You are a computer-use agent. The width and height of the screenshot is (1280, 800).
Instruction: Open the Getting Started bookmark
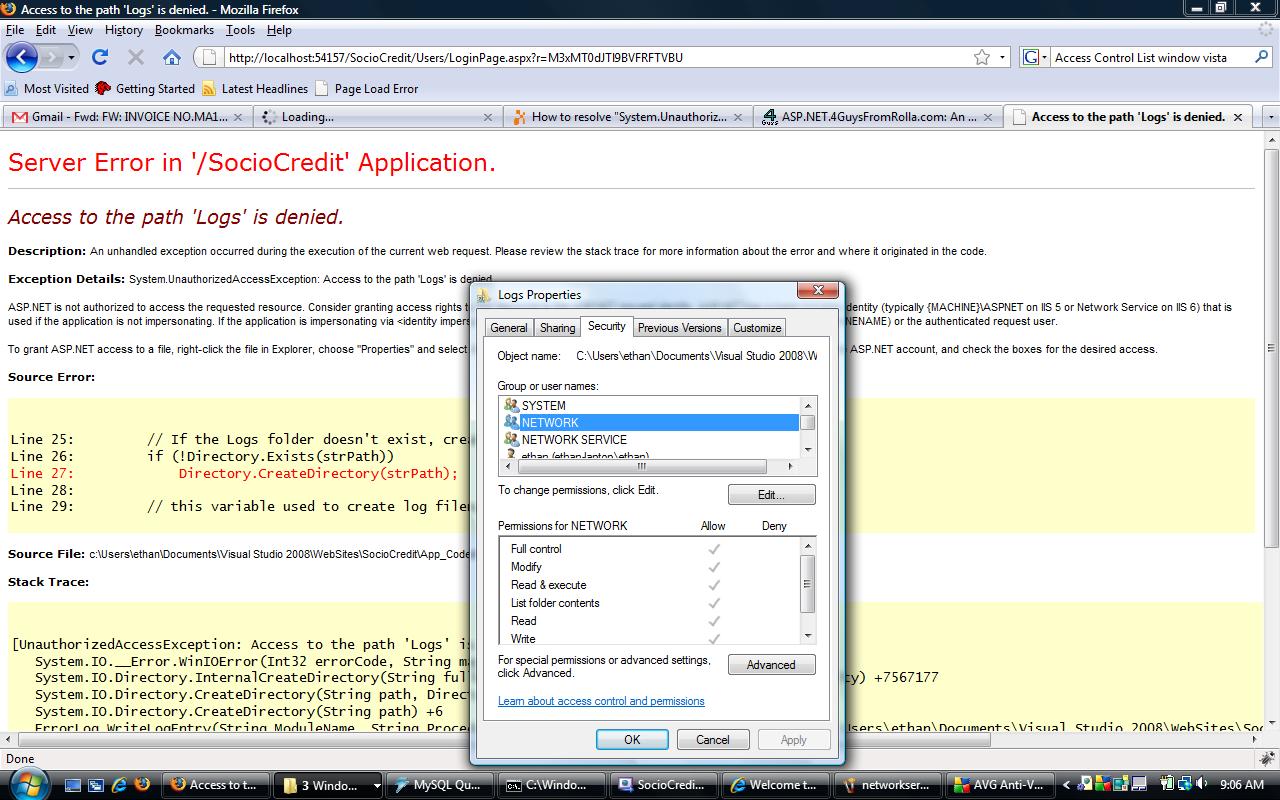click(x=145, y=88)
